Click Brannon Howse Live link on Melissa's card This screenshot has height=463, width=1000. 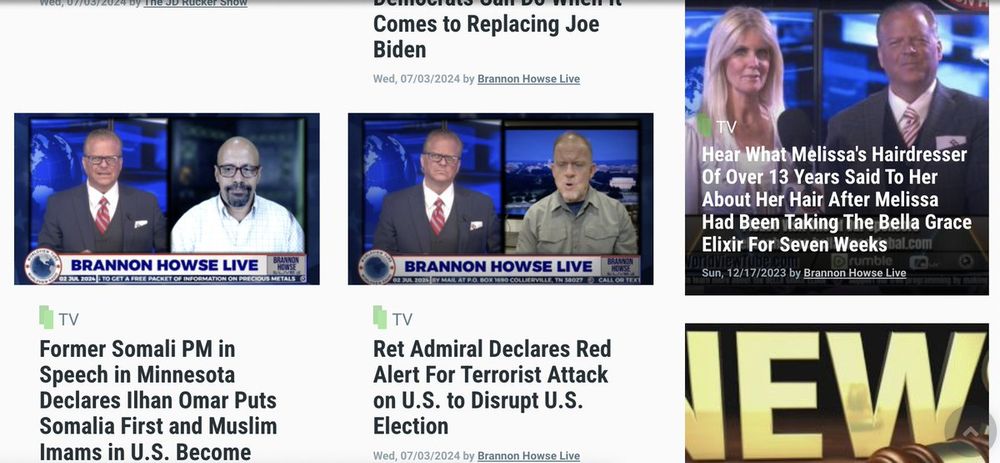point(855,273)
